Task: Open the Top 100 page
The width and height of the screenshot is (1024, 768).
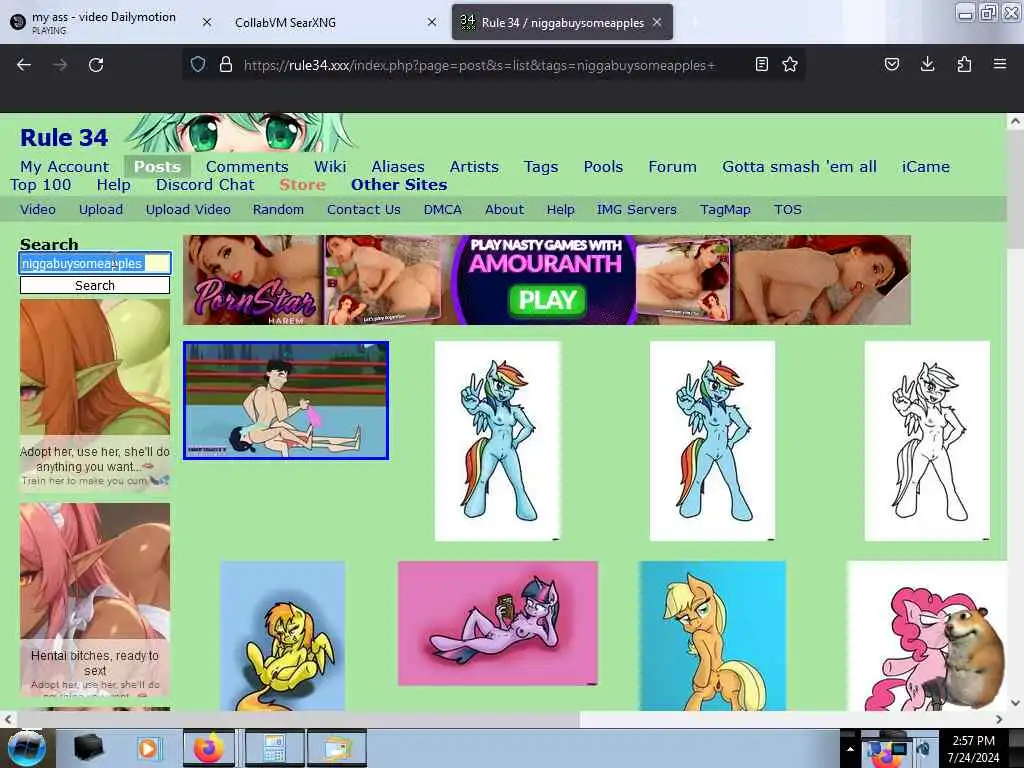Action: [x=40, y=185]
